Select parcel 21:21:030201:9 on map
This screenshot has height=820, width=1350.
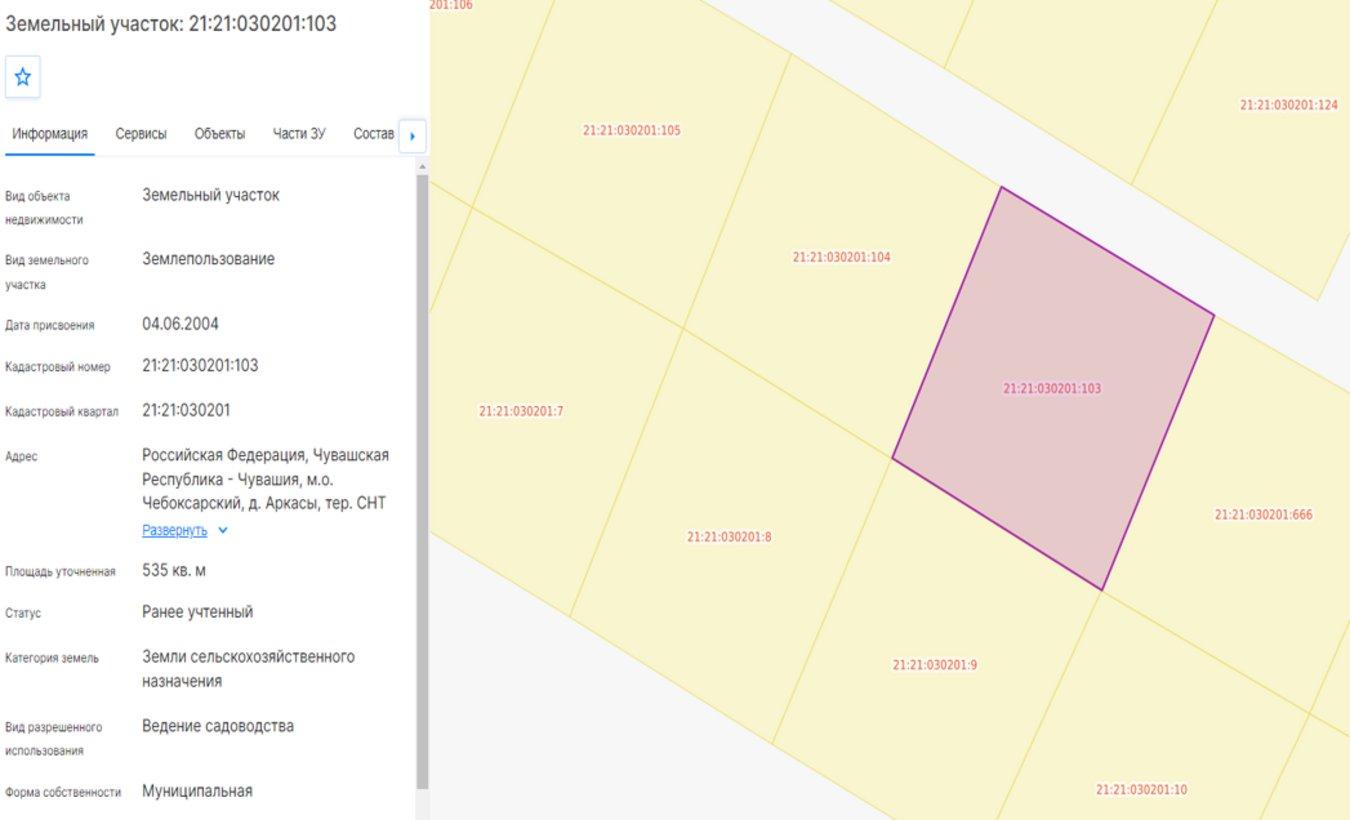(x=935, y=665)
